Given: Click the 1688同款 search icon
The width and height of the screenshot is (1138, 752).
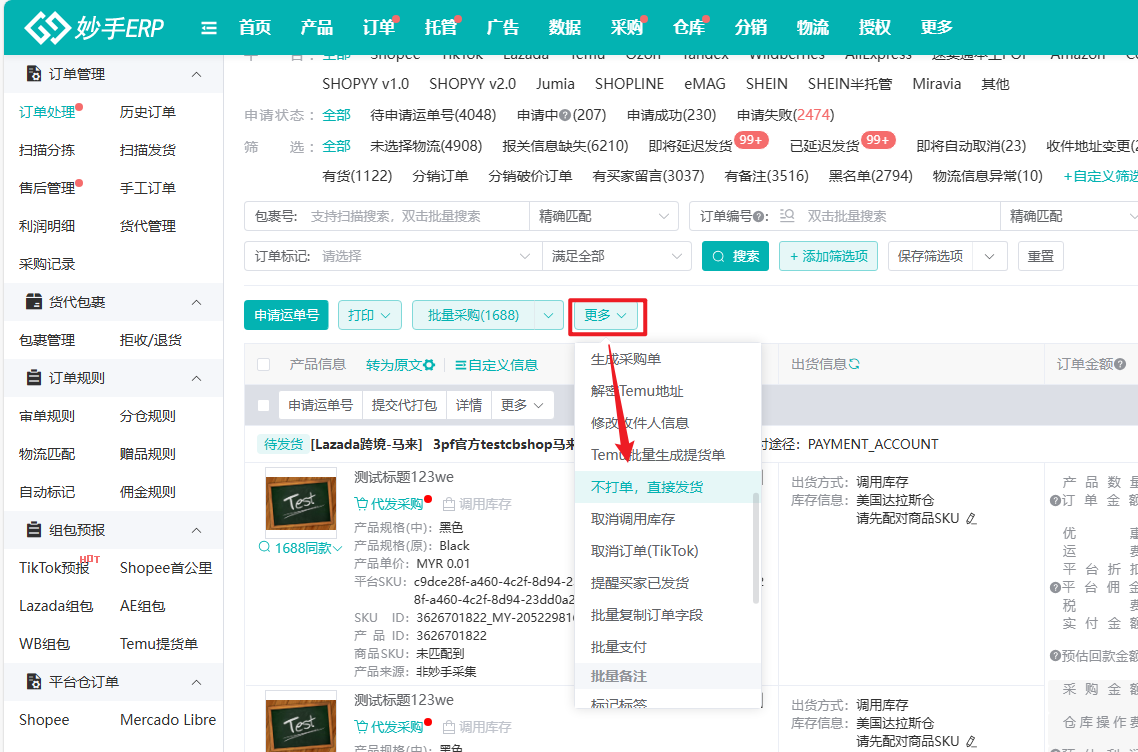Looking at the screenshot, I should pyautogui.click(x=265, y=547).
